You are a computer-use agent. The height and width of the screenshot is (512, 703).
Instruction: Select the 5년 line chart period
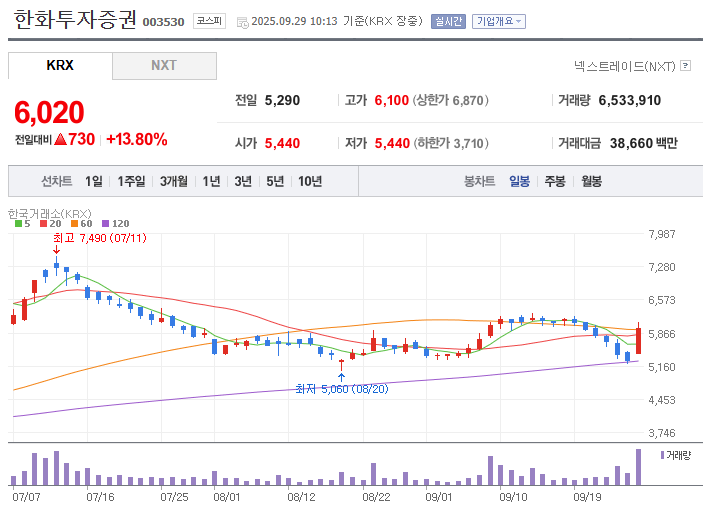click(x=275, y=181)
